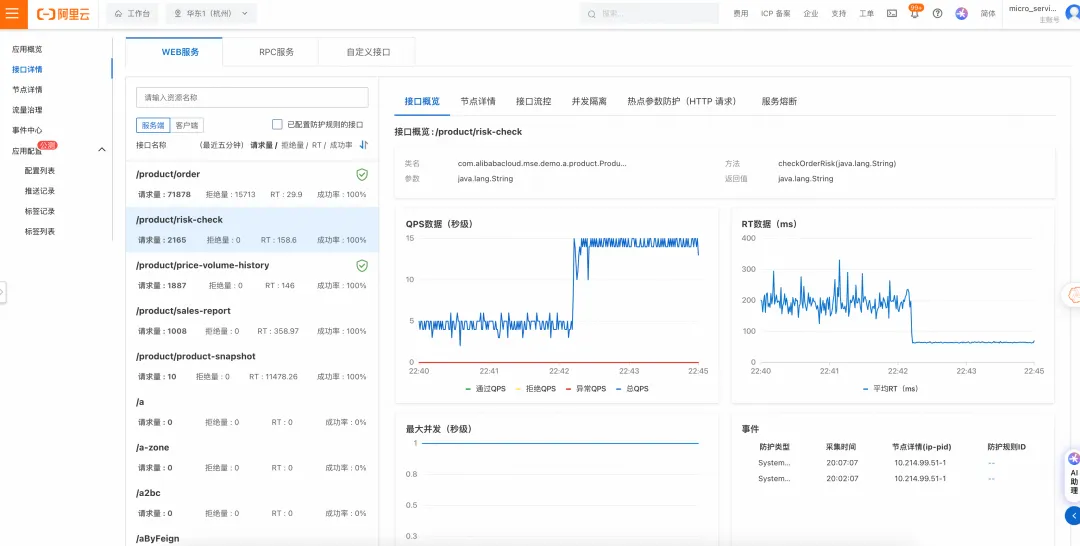
Task: Open the 热点参数防护（HTTP 请求）tab
Action: (684, 101)
